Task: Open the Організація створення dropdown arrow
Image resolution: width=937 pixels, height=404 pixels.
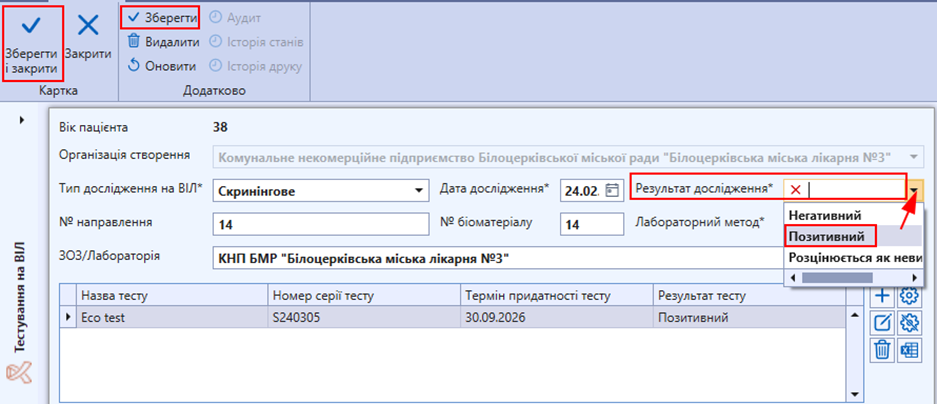Action: [913, 157]
